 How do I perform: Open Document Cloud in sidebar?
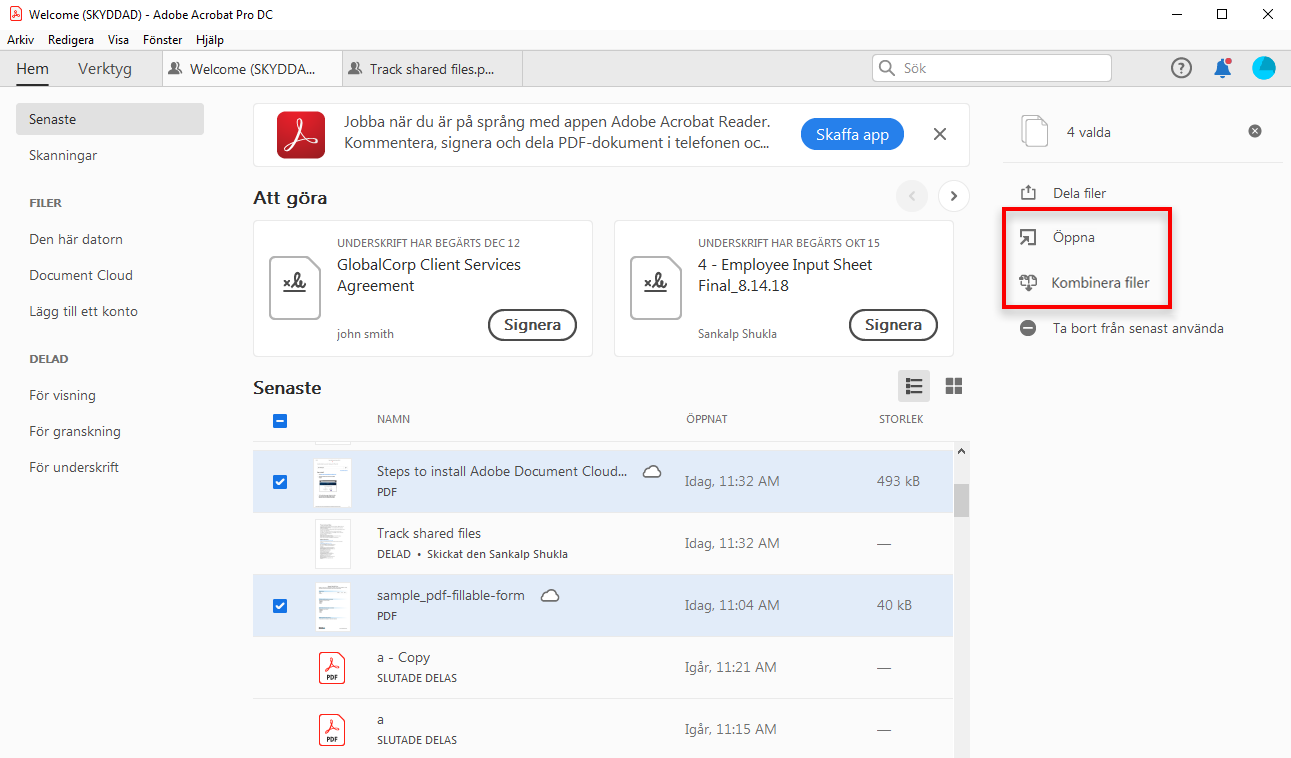point(81,275)
